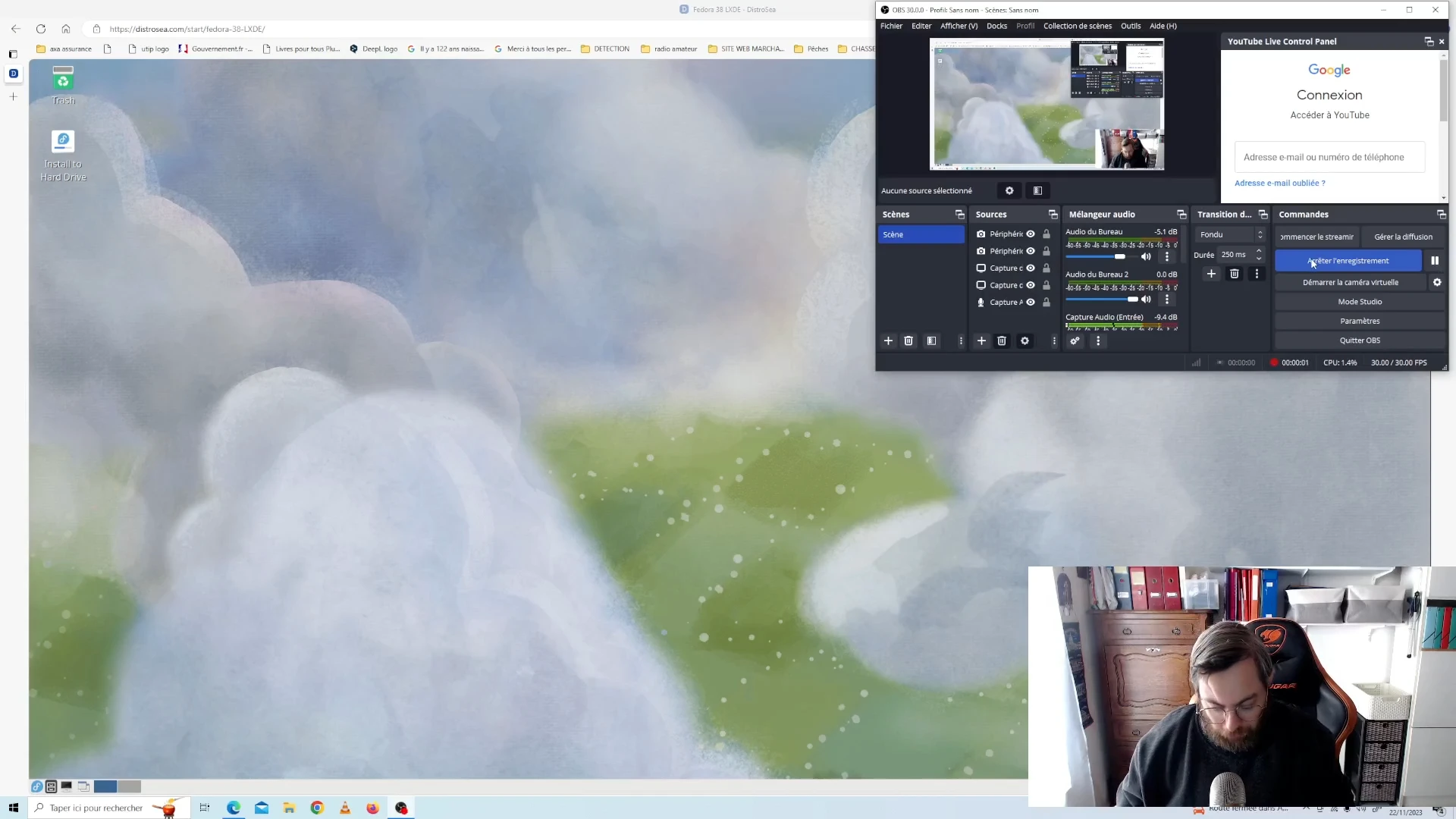
Task: Open Afficher (V) menu
Action: click(959, 26)
